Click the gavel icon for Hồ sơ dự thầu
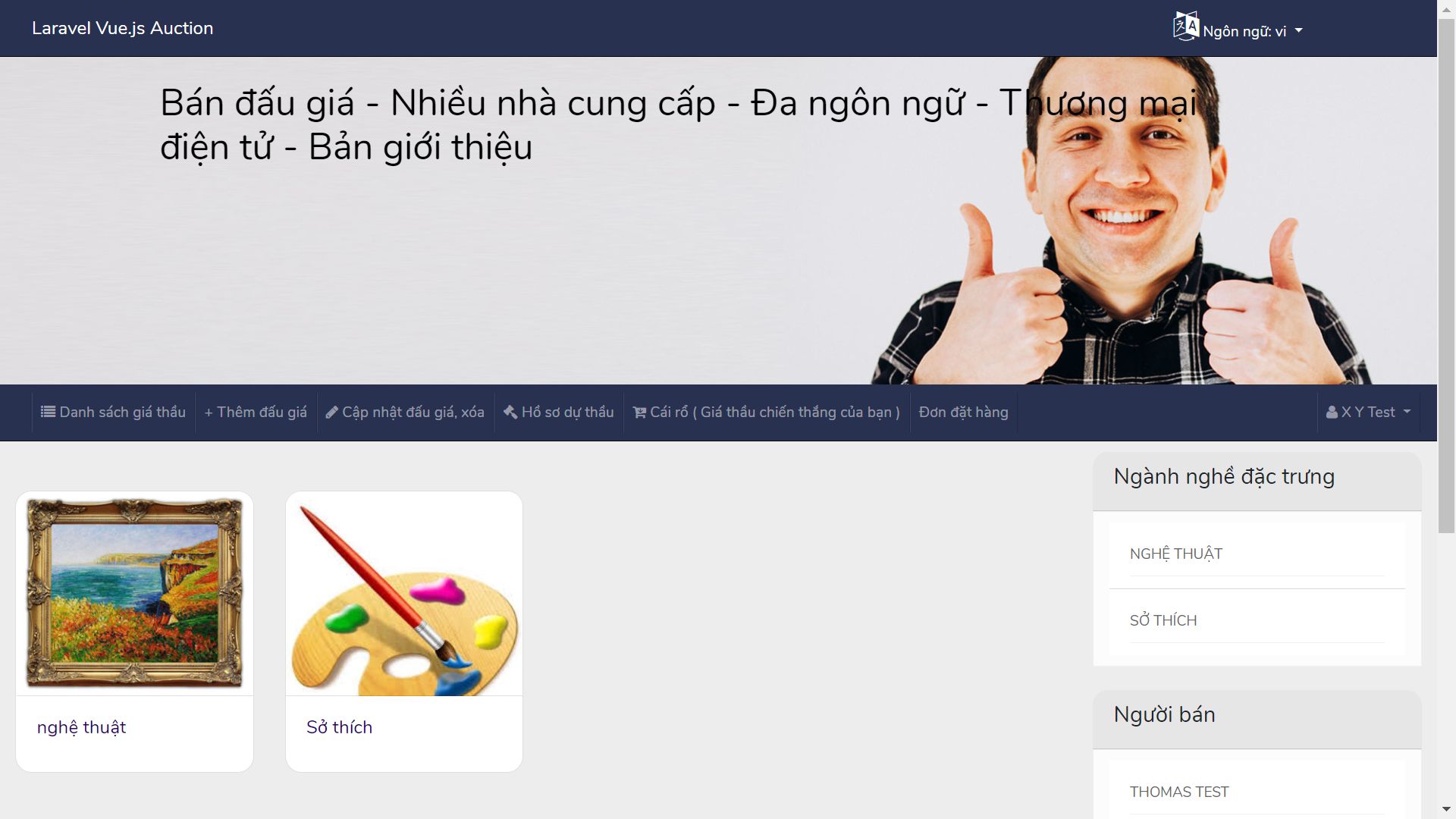The width and height of the screenshot is (1456, 819). [x=510, y=412]
